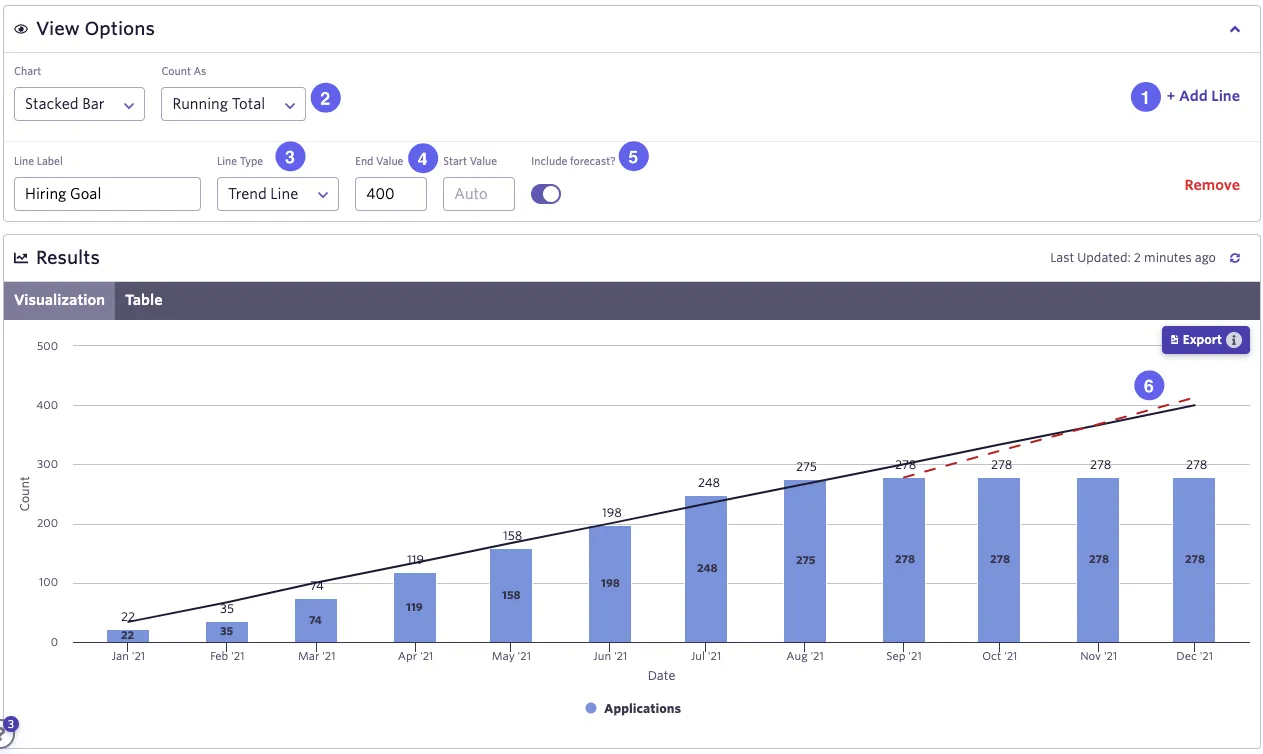Image resolution: width=1263 pixels, height=754 pixels.
Task: Click the Mar '21 bar showing 74
Action: point(316,620)
